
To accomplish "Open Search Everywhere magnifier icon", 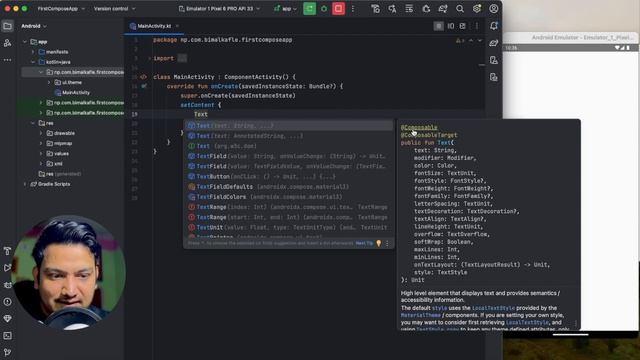I will point(460,9).
